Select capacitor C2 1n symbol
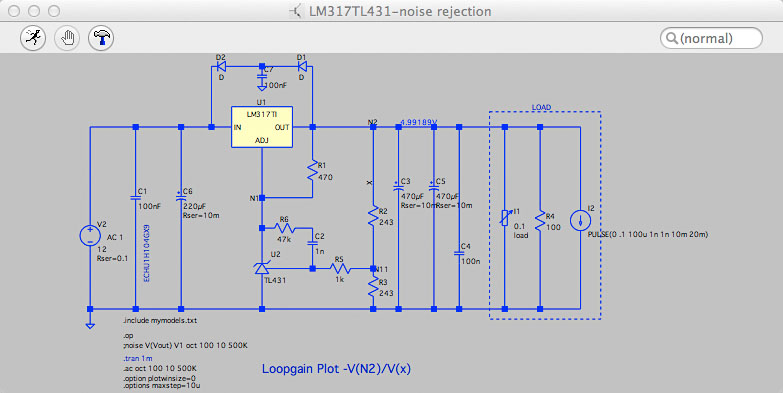783x393 pixels. 313,243
